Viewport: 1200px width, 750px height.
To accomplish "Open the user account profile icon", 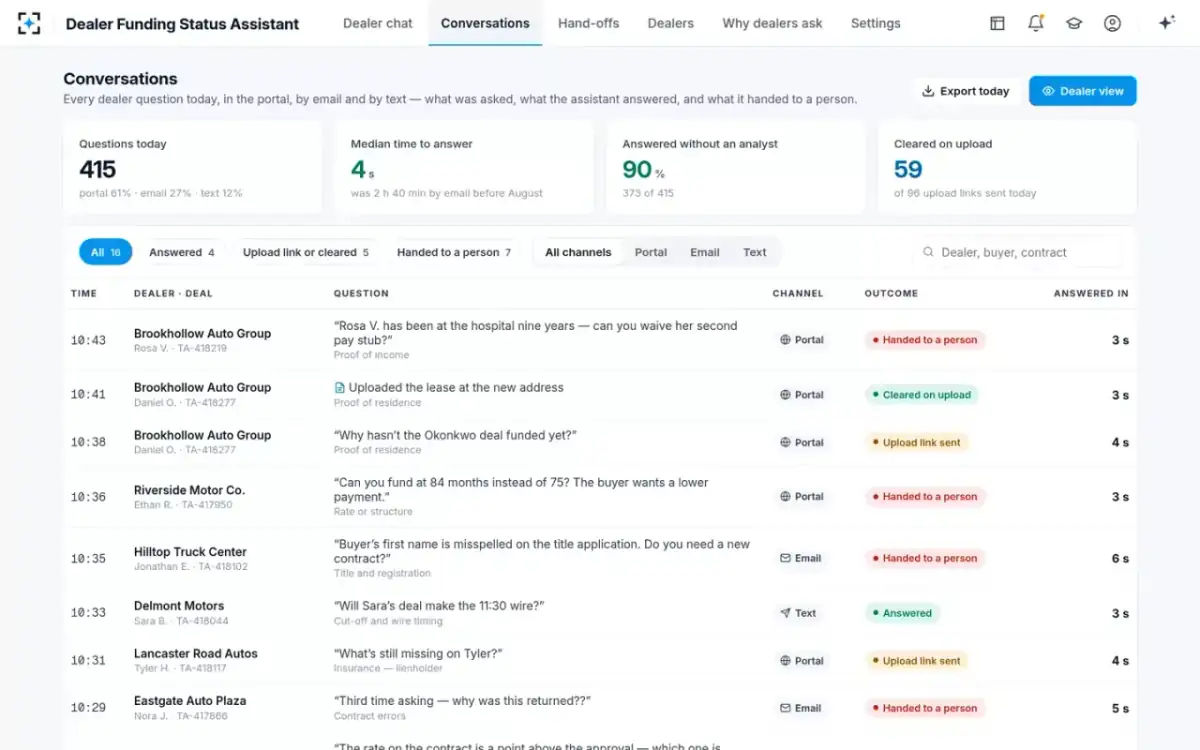I will click(1112, 23).
